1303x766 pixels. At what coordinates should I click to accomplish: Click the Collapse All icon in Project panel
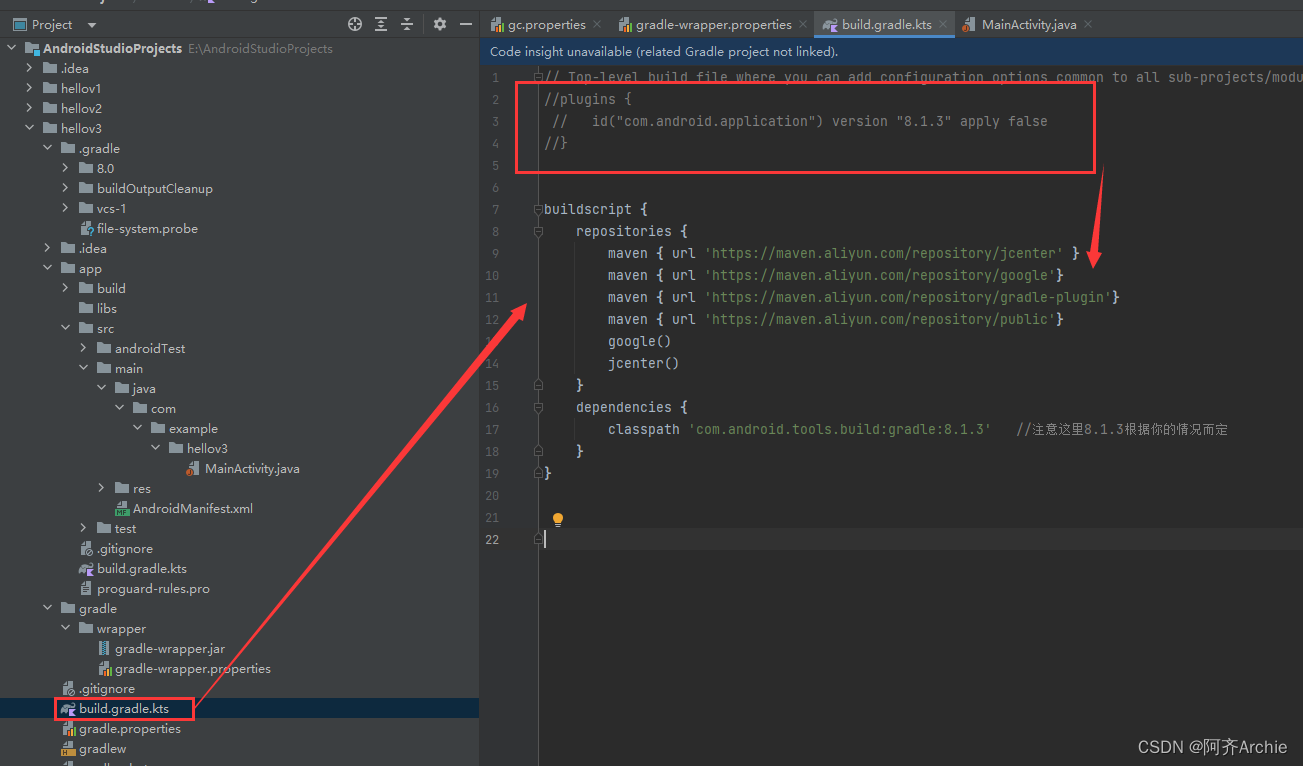point(407,24)
